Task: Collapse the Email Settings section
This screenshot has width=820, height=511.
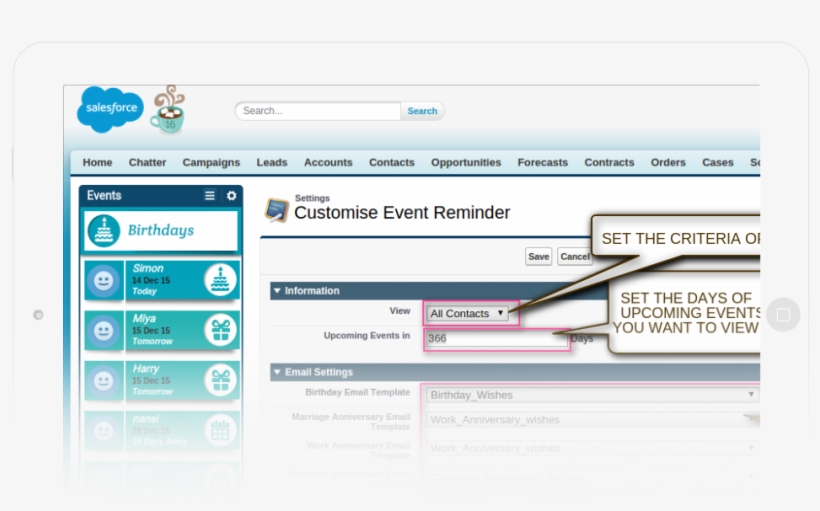Action: coord(277,372)
